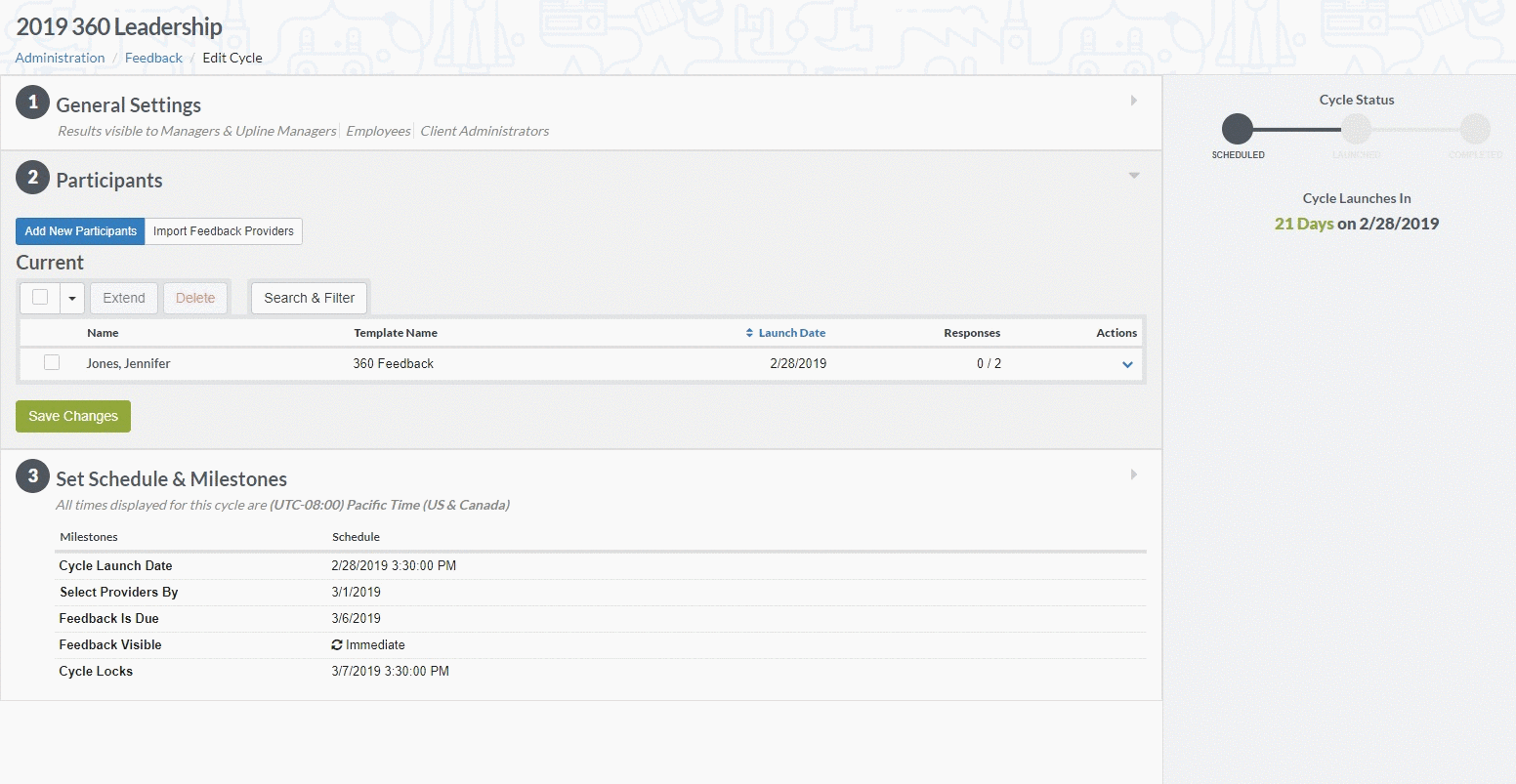Click the Launch Date sort arrows icon

point(749,333)
